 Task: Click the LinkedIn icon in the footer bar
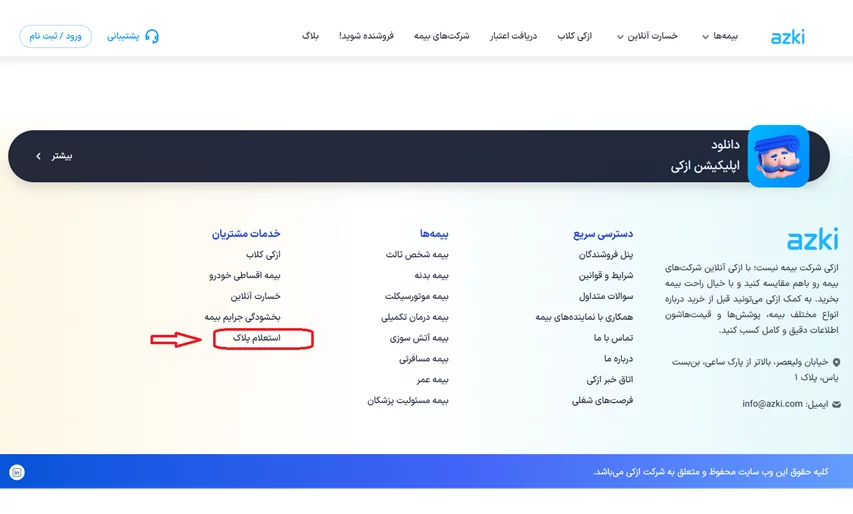click(17, 472)
